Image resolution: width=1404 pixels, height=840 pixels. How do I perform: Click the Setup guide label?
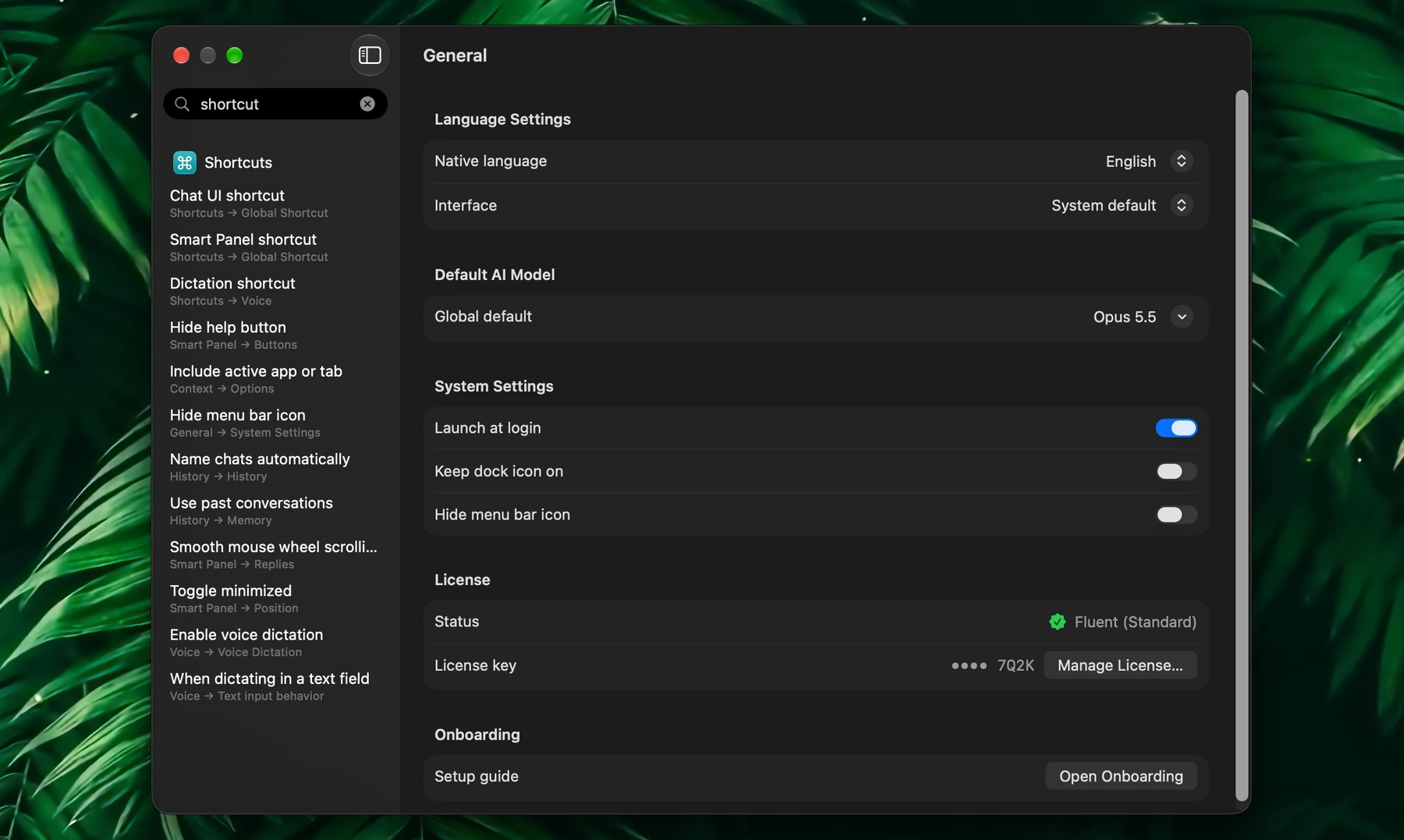coord(476,776)
